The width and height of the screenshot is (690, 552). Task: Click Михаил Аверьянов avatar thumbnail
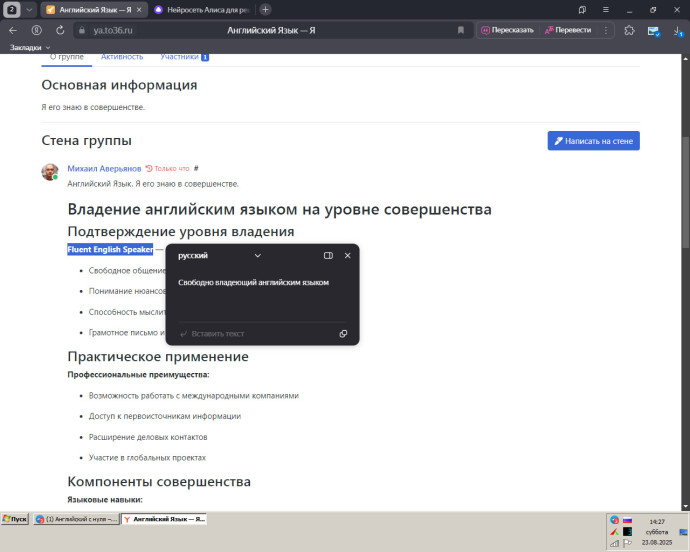50,172
